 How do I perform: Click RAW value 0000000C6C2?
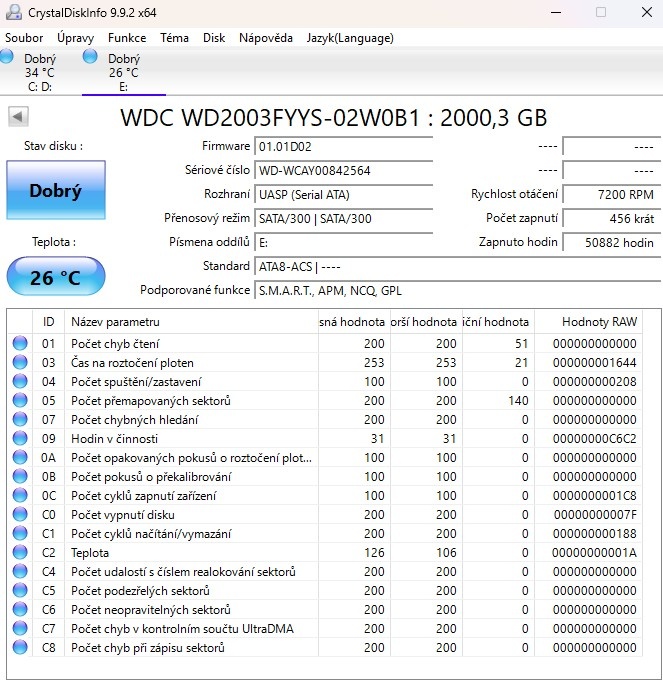coord(595,439)
